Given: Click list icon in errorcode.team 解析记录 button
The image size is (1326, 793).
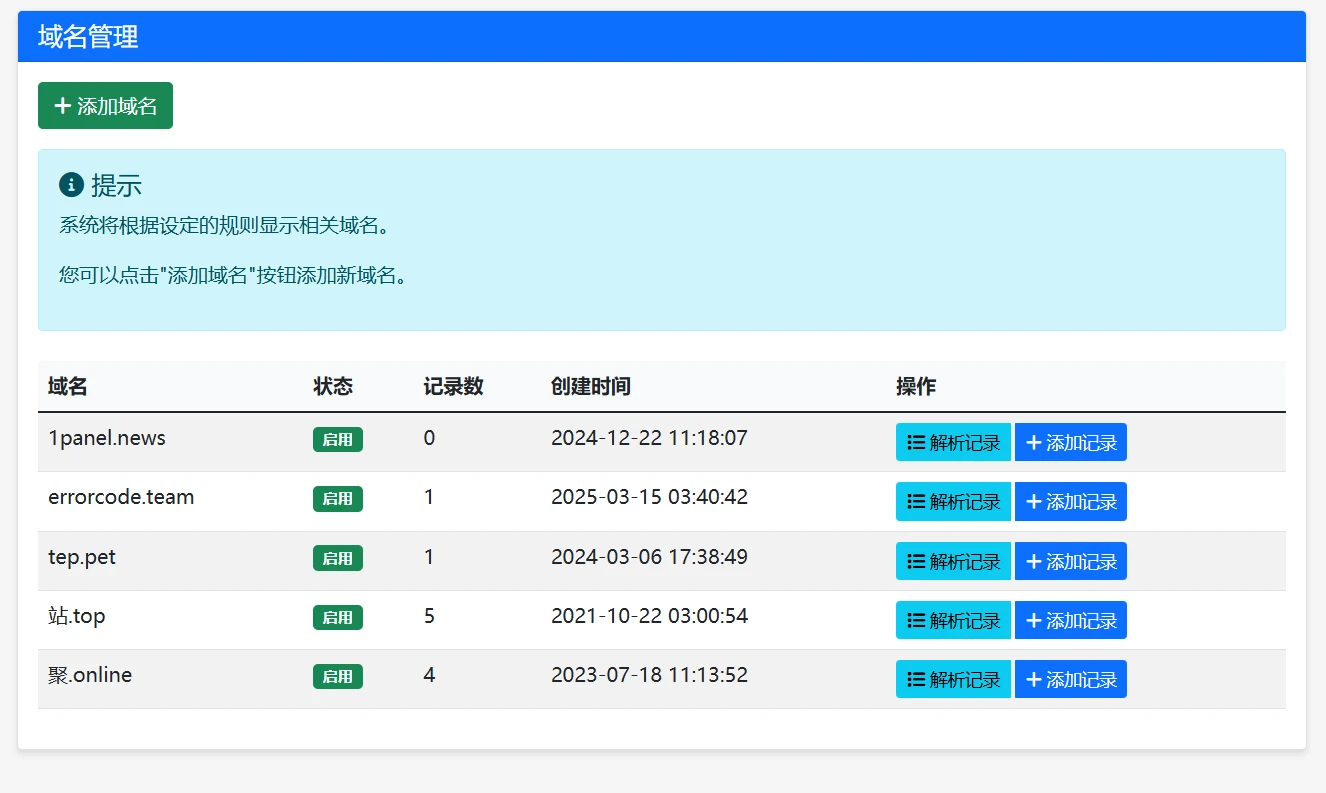Looking at the screenshot, I should (x=915, y=502).
